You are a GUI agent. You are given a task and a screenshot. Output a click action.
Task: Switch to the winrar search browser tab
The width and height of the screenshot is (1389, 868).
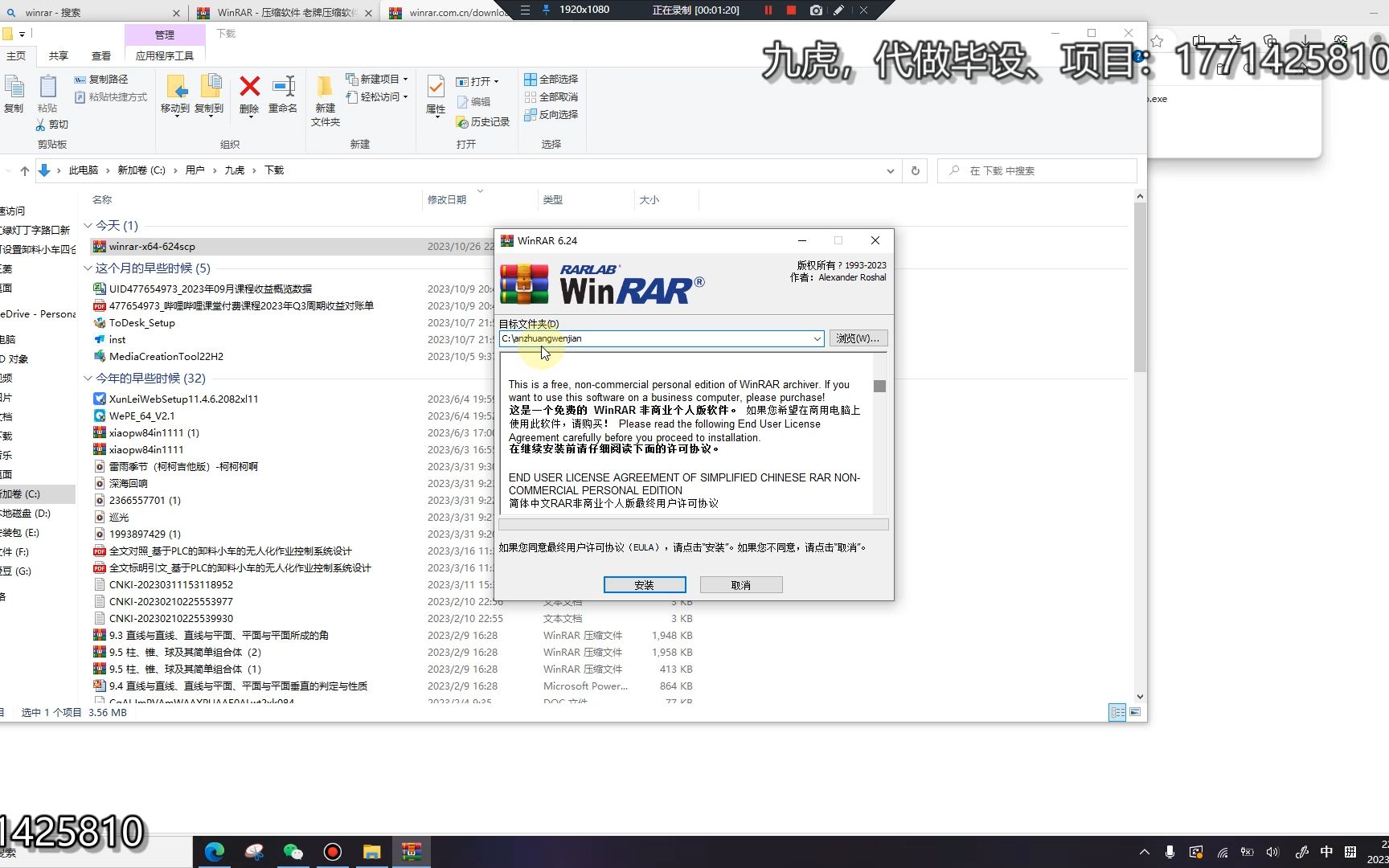click(92, 13)
